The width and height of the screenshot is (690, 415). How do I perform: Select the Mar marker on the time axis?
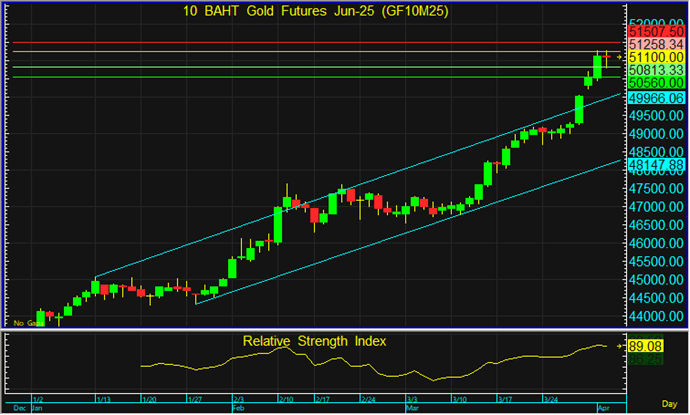tap(412, 408)
